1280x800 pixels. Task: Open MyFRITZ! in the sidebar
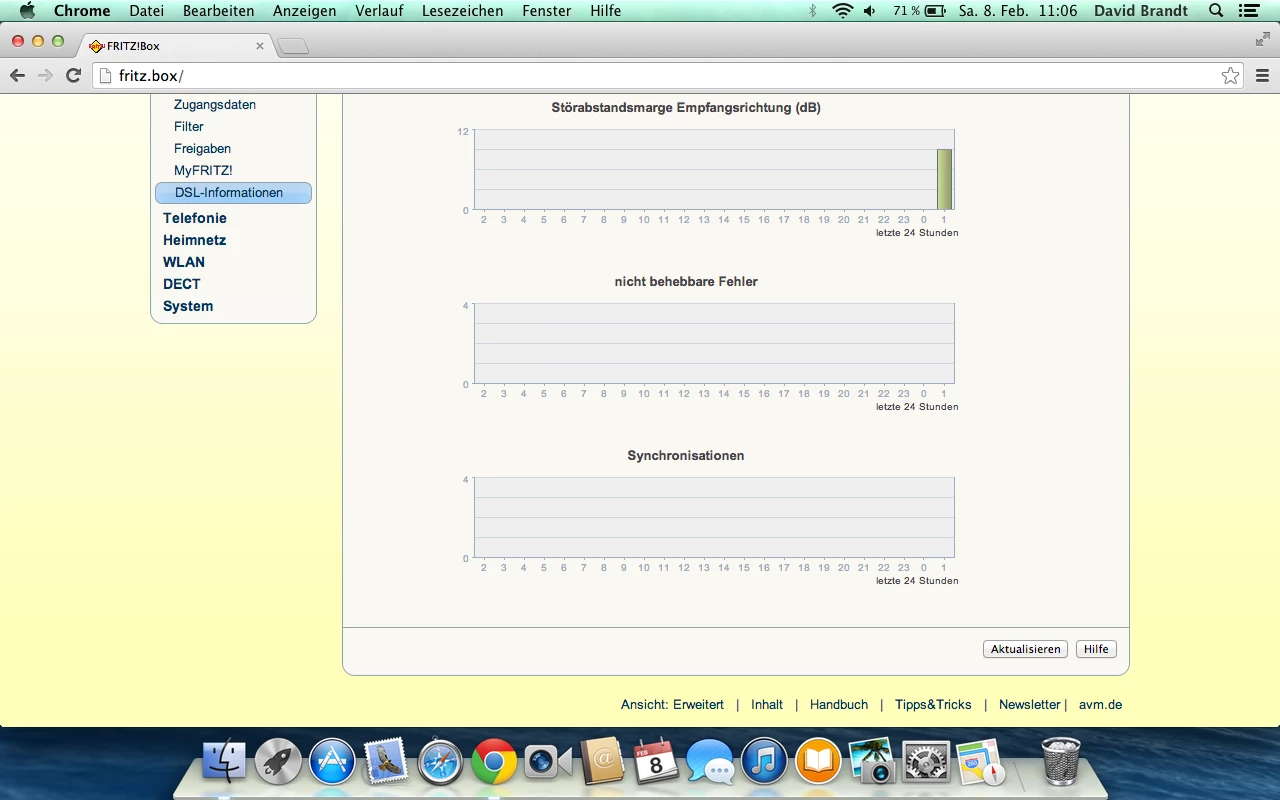tap(203, 171)
